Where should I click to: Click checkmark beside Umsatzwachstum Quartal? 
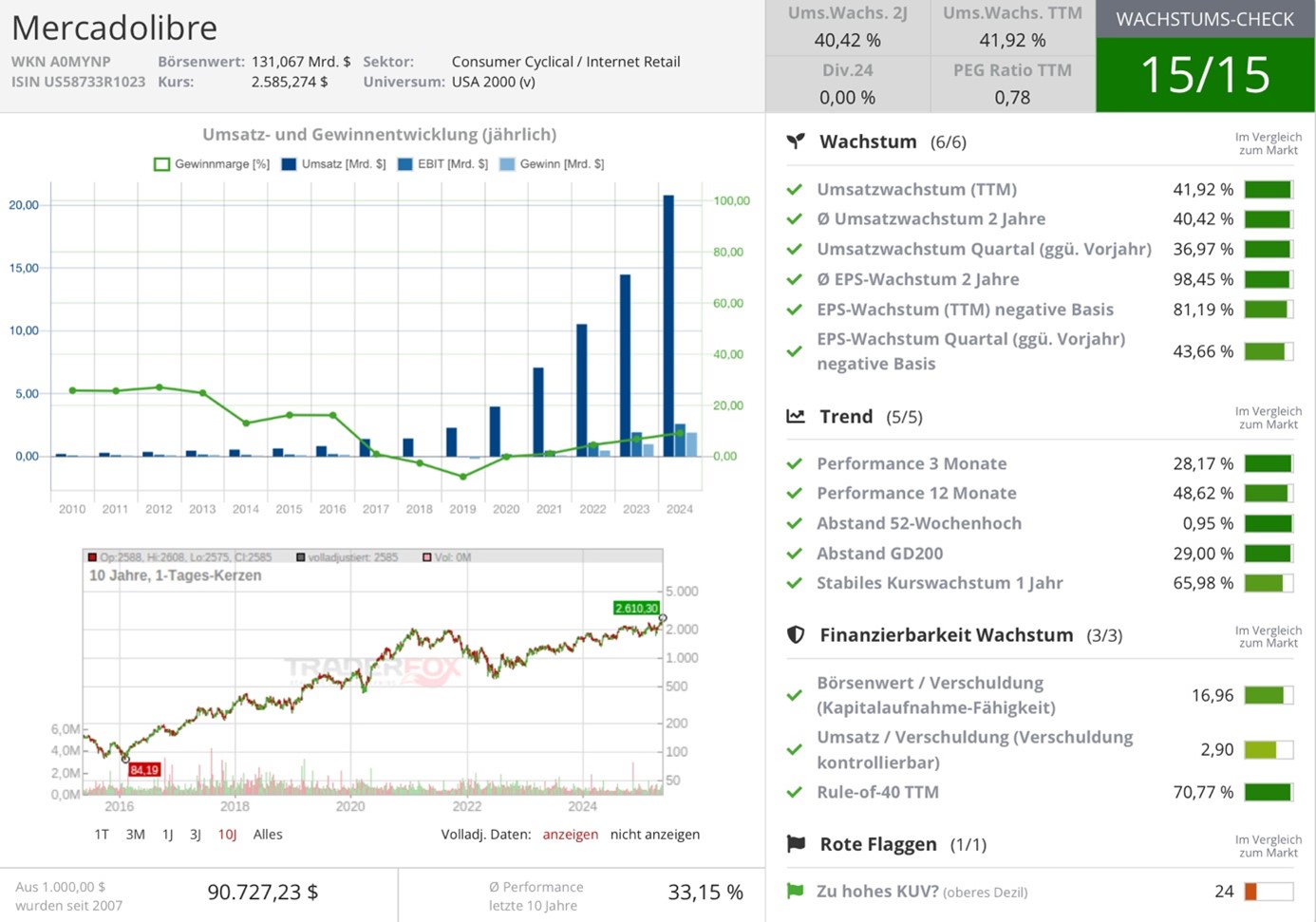795,249
